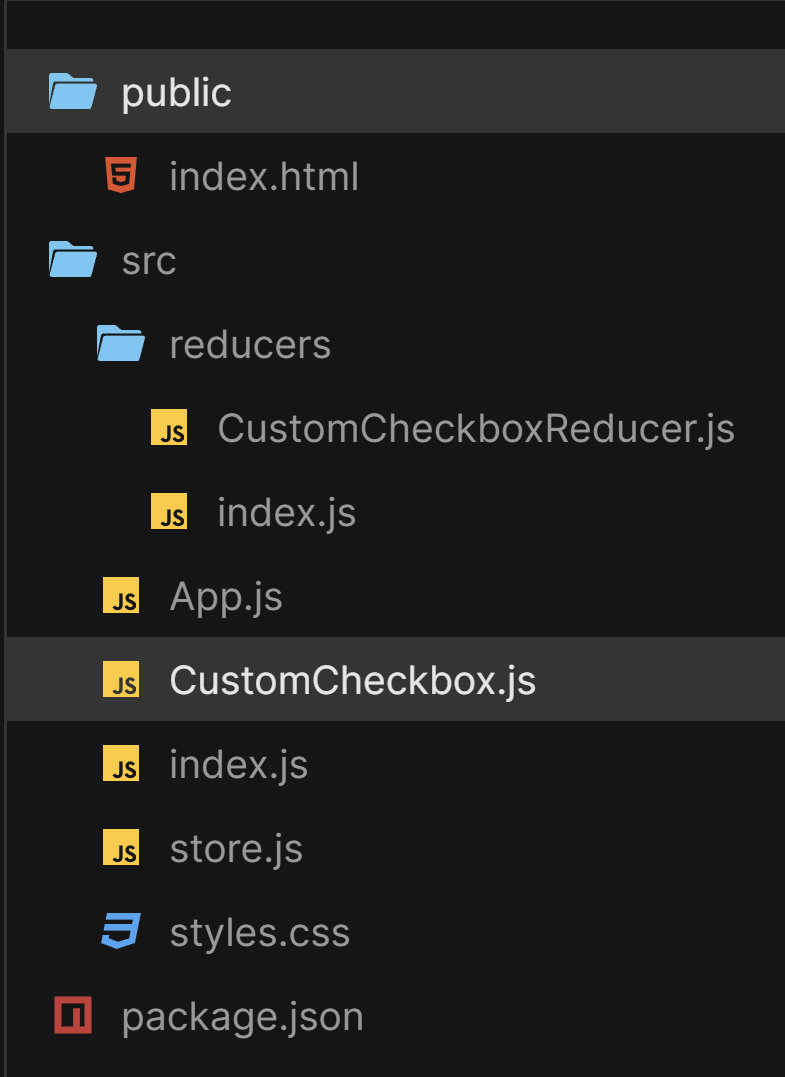Click the HTML5 icon next to index.html
The image size is (785, 1077).
coord(123,176)
